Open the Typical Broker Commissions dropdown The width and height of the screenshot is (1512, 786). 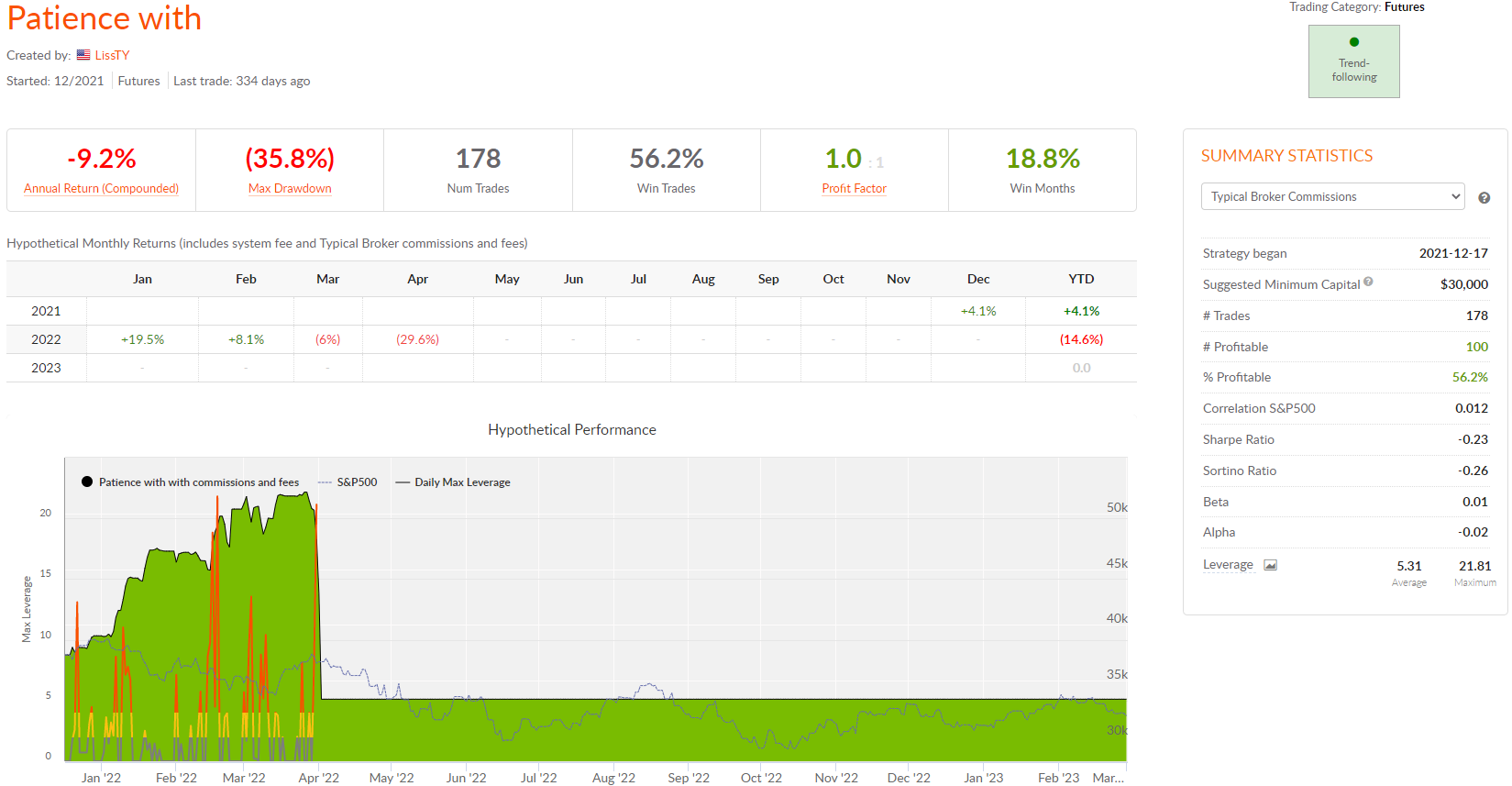click(x=1332, y=196)
